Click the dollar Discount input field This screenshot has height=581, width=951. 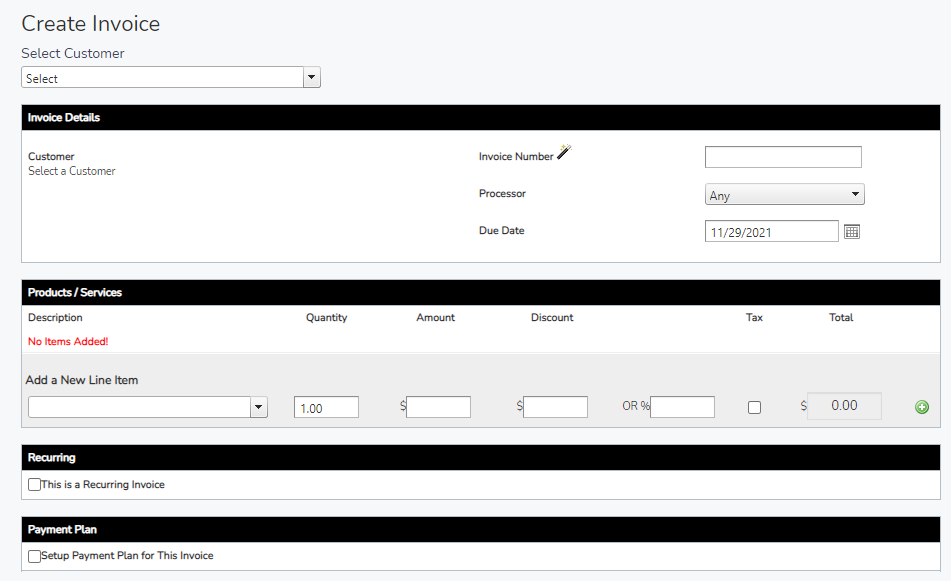coord(555,407)
